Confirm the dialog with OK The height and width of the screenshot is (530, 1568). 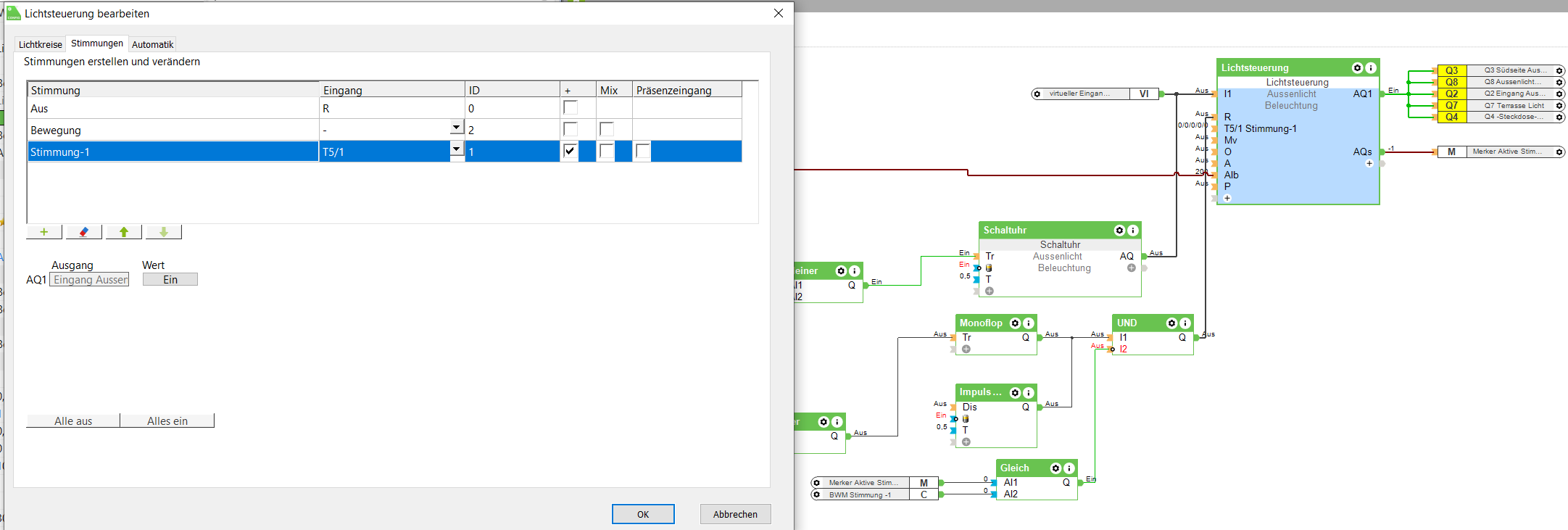(x=643, y=514)
